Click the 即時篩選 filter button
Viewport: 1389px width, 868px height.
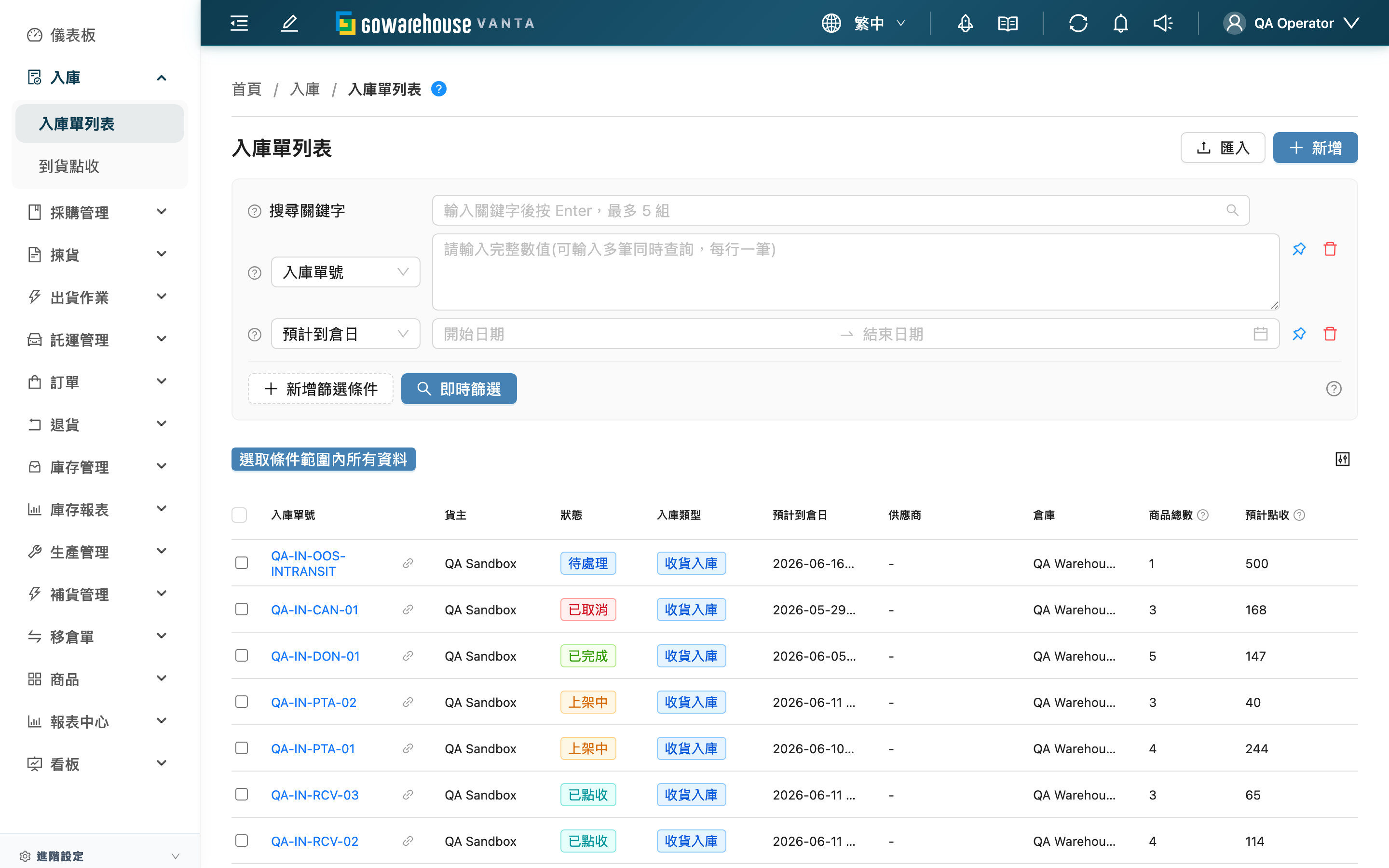459,389
